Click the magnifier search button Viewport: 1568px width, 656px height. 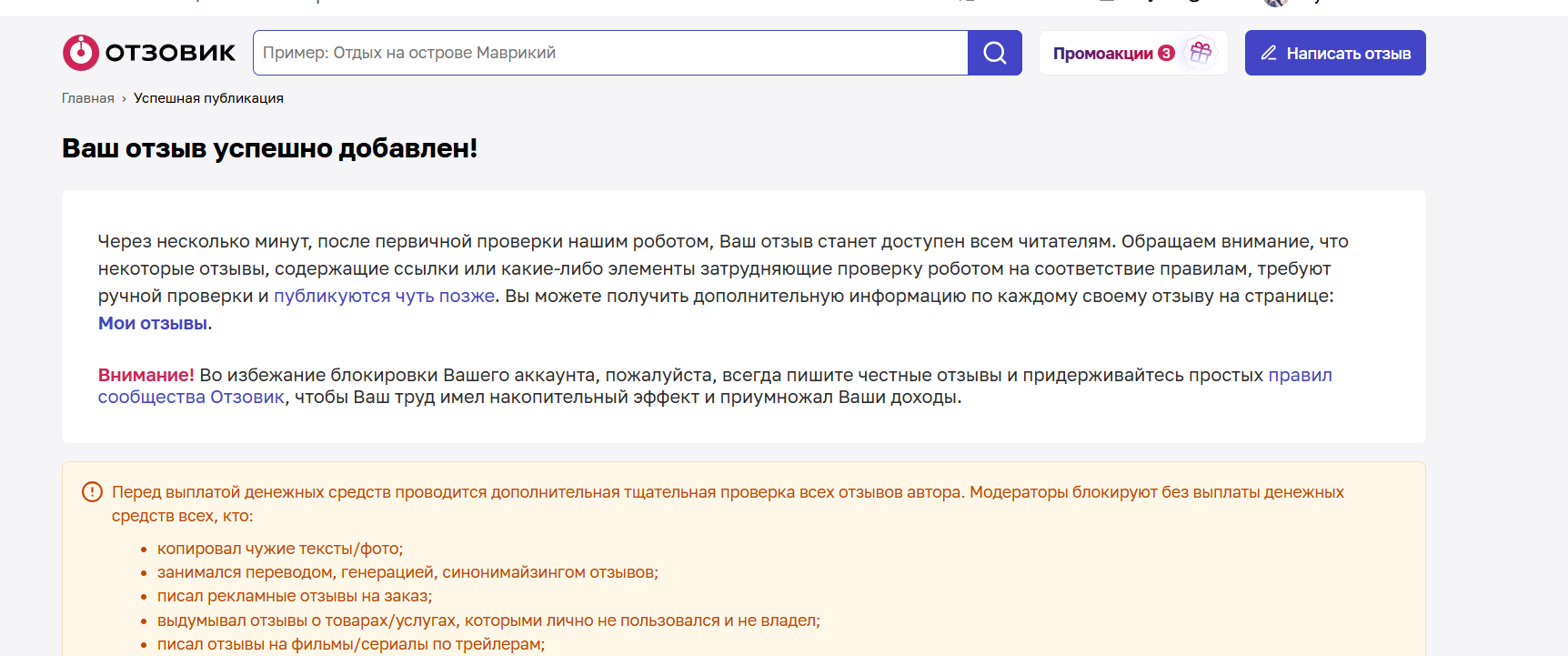point(995,53)
